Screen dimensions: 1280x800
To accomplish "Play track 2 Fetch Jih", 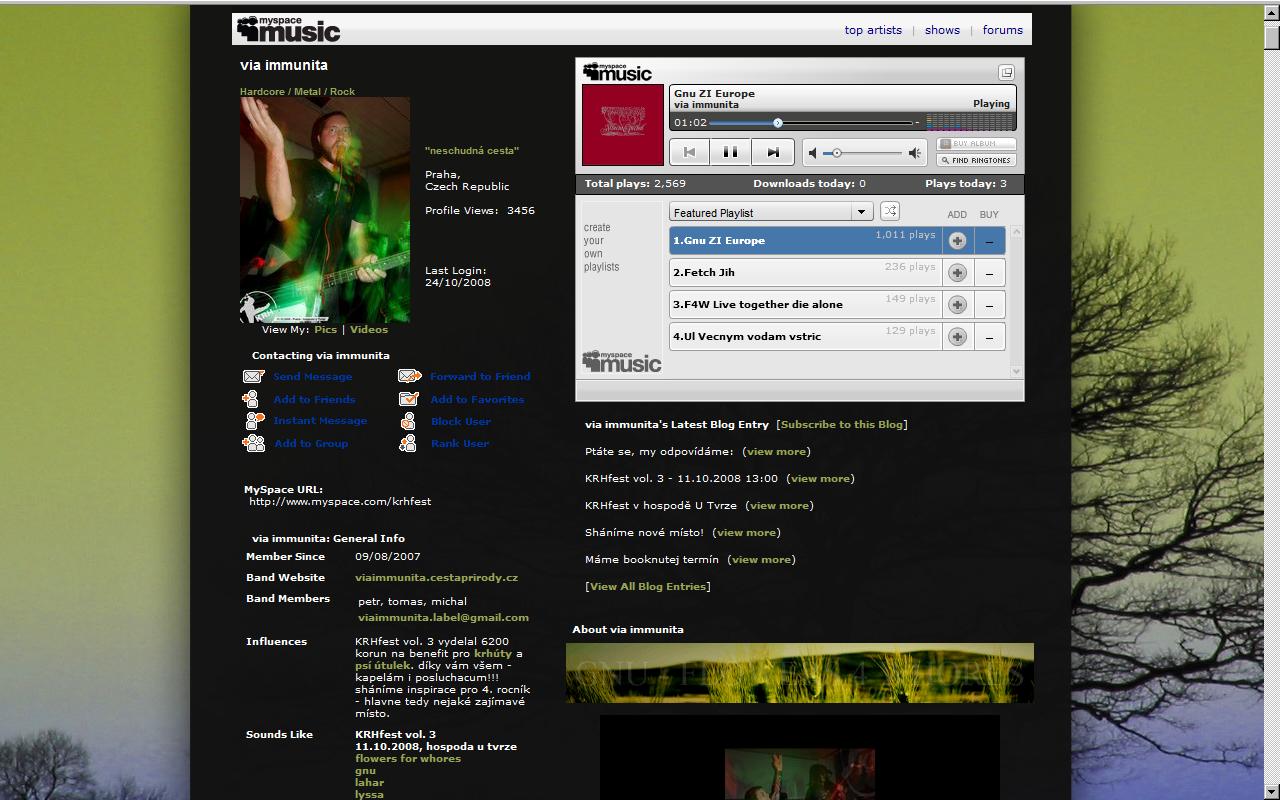I will [805, 273].
